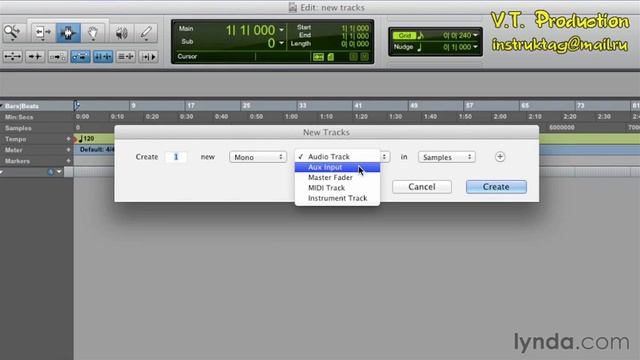This screenshot has width=640, height=360.
Task: Add meter change with Meter plus button
Action: (68, 150)
